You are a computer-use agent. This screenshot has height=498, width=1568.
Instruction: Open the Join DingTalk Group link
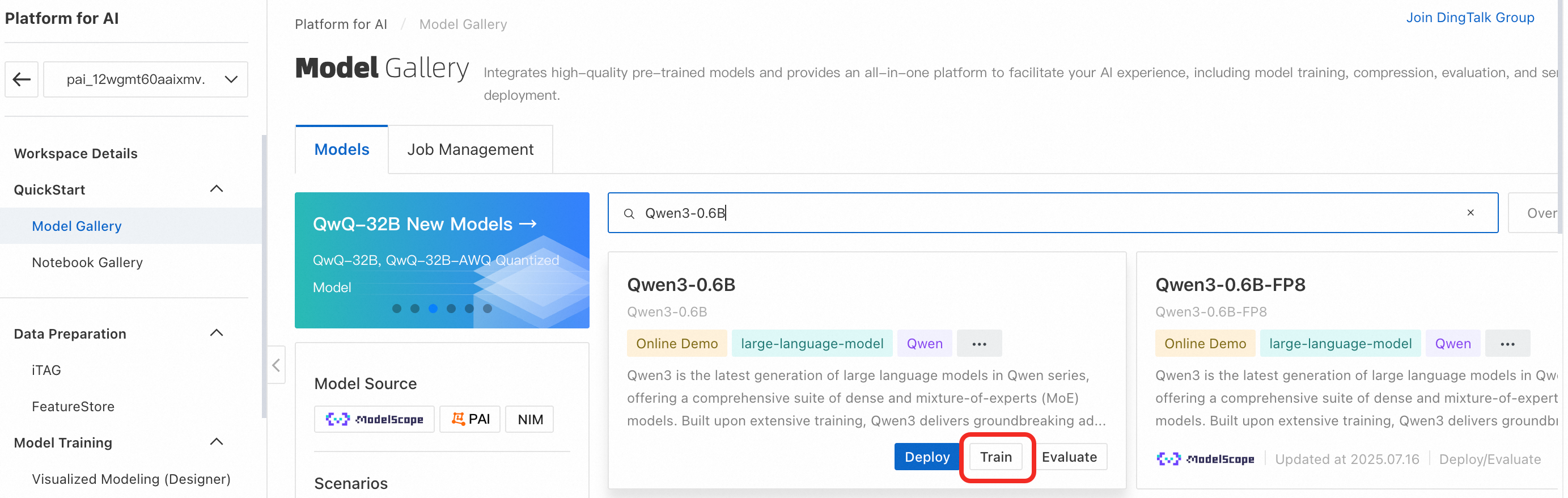pyautogui.click(x=1469, y=18)
